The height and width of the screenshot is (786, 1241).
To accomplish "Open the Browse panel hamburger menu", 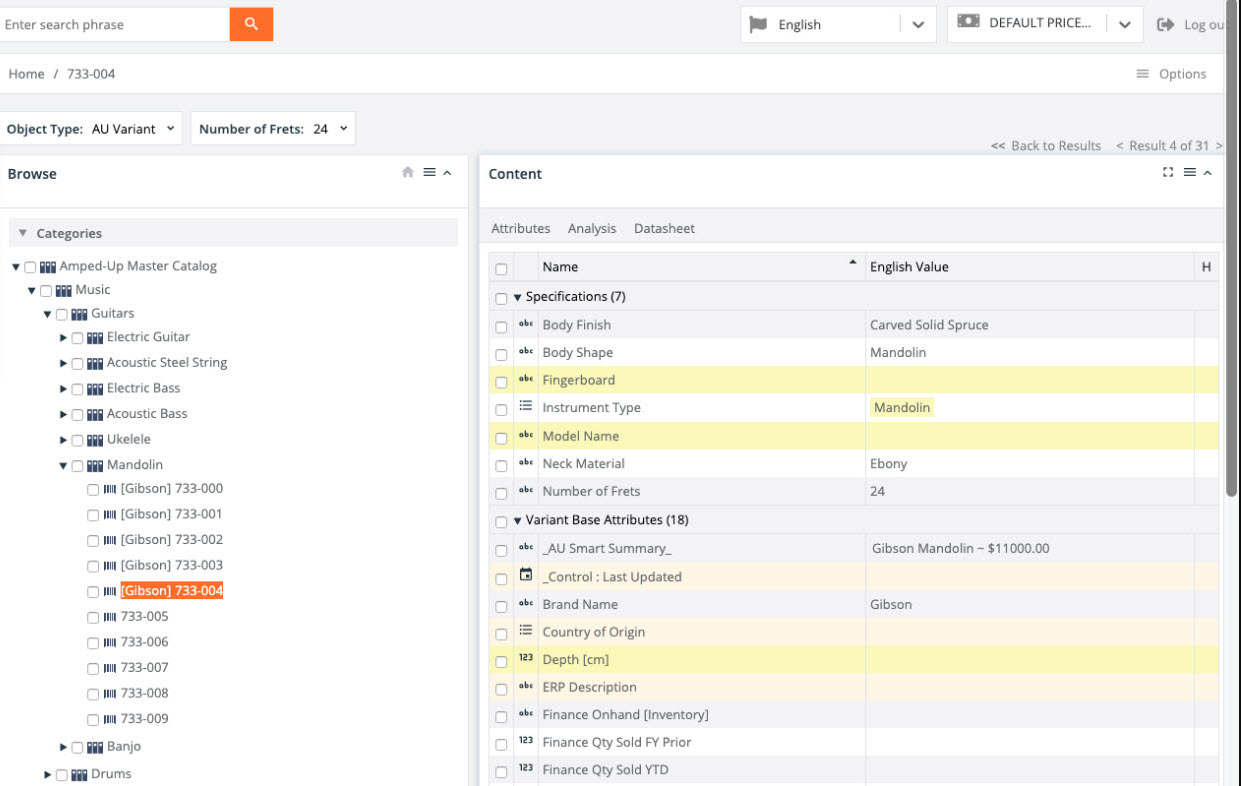I will [x=429, y=173].
